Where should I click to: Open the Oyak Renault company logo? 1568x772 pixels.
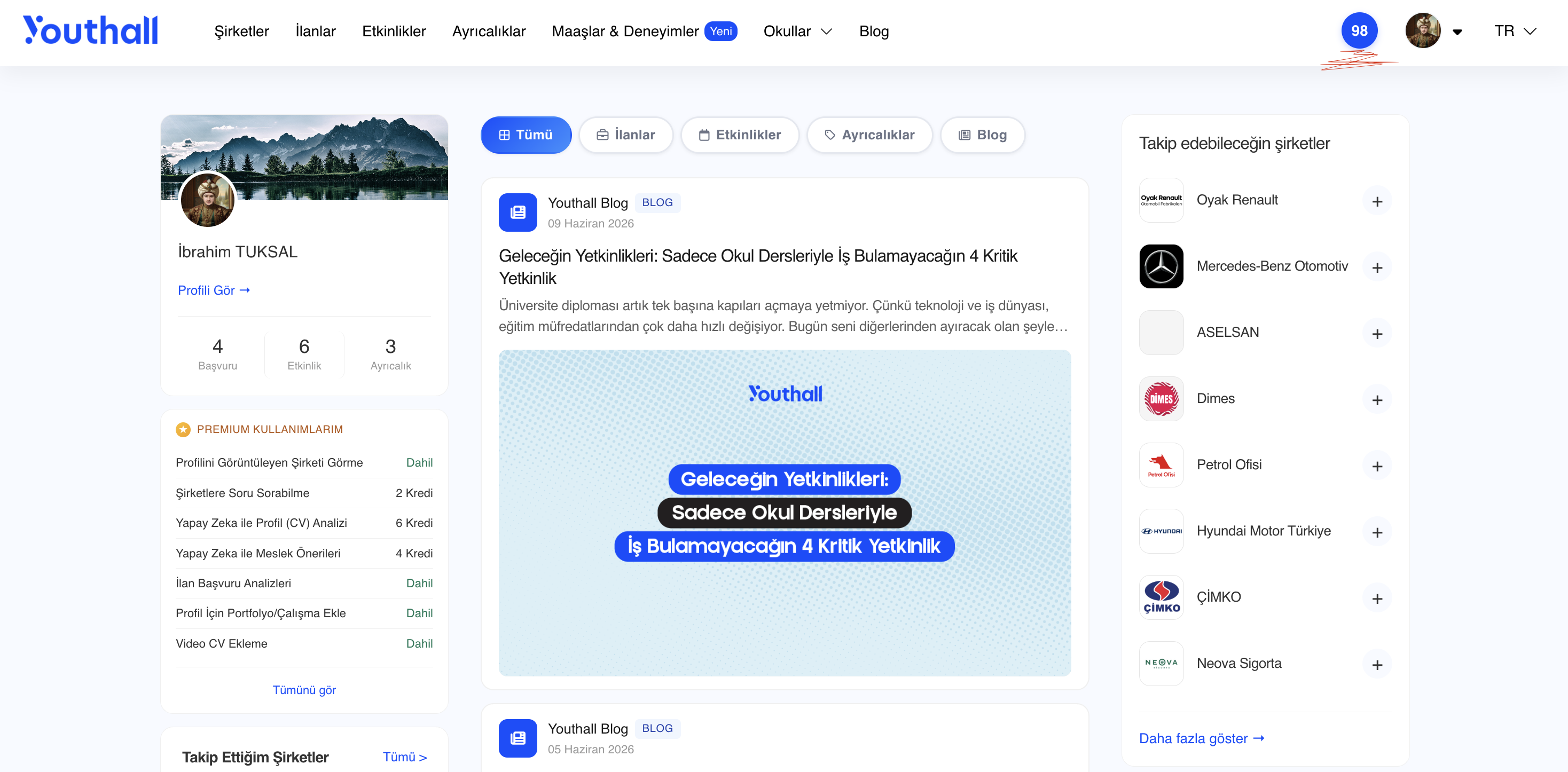click(x=1161, y=200)
